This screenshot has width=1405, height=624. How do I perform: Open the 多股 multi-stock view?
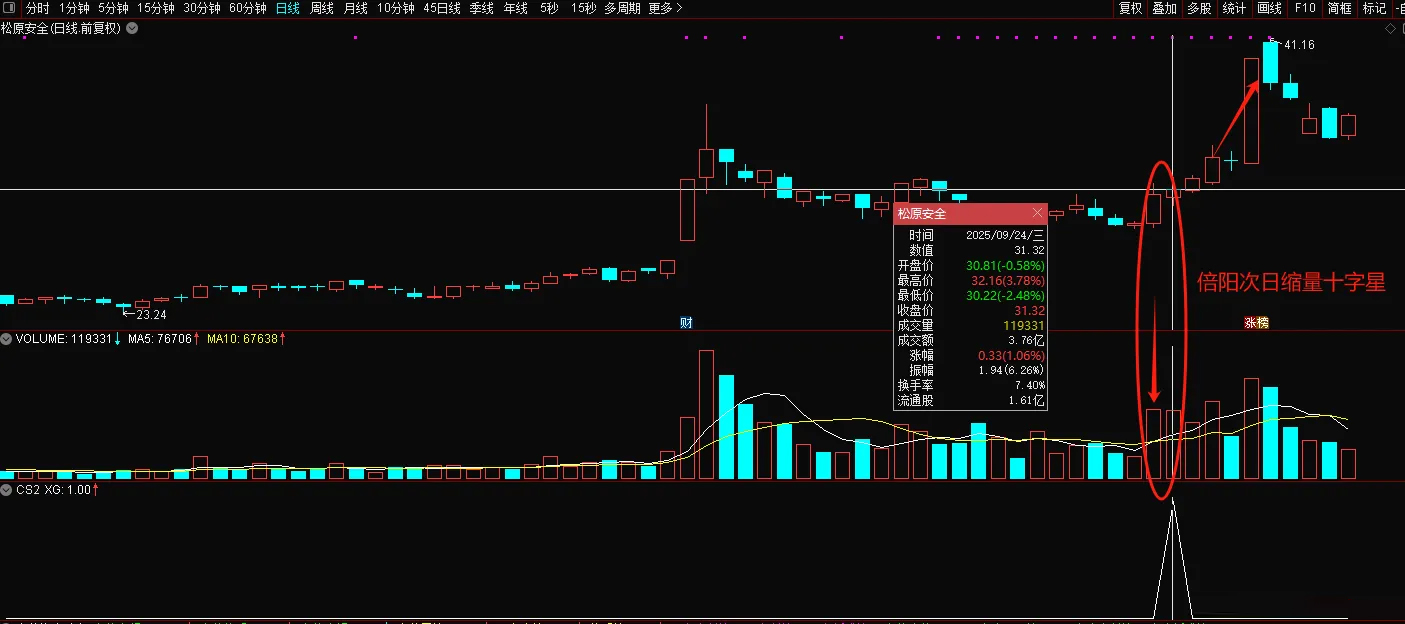click(1200, 8)
